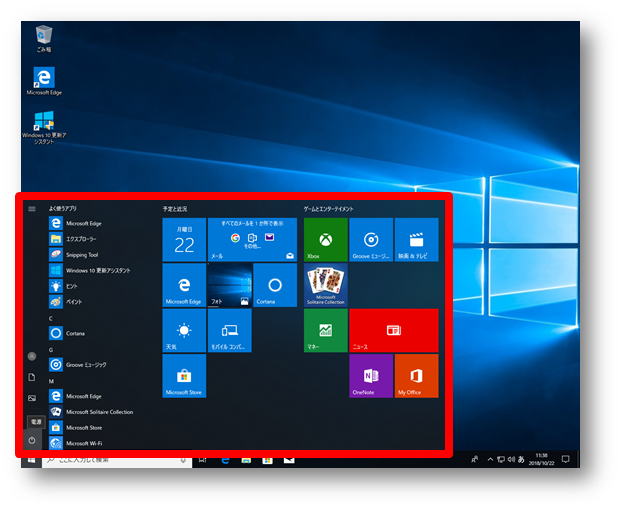Open the Weather (天気) tile
The height and width of the screenshot is (510, 622).
click(x=184, y=331)
